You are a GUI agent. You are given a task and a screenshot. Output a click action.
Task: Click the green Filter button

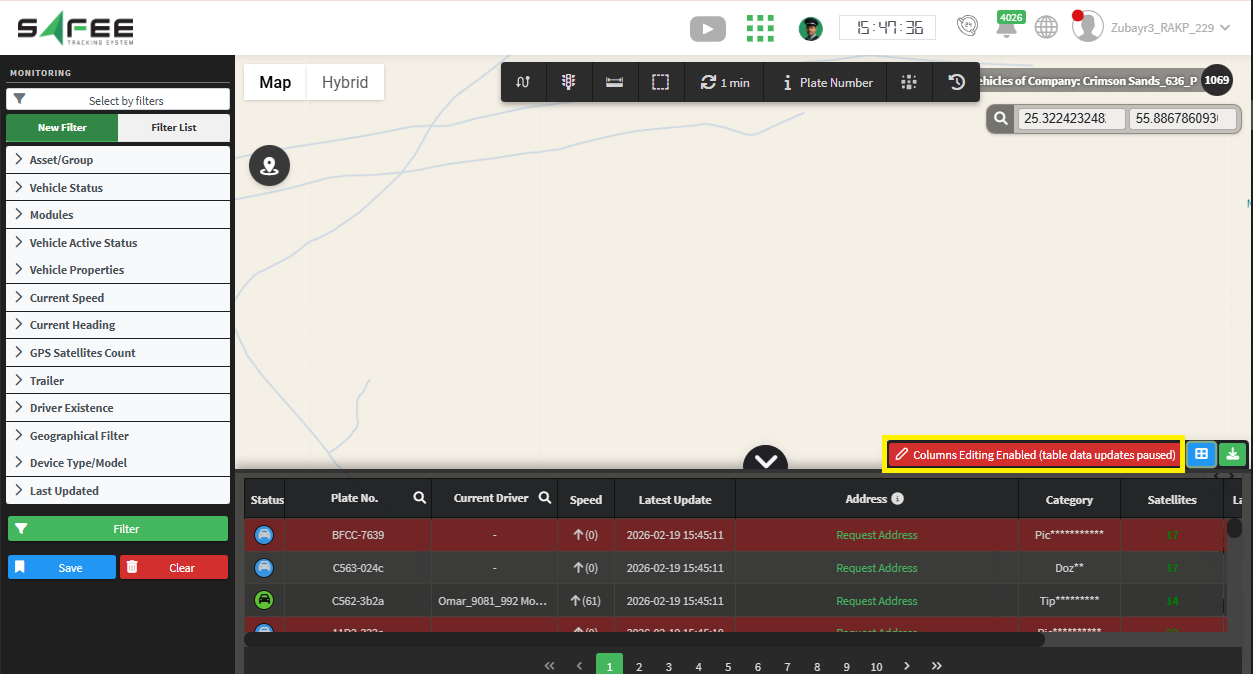click(118, 529)
